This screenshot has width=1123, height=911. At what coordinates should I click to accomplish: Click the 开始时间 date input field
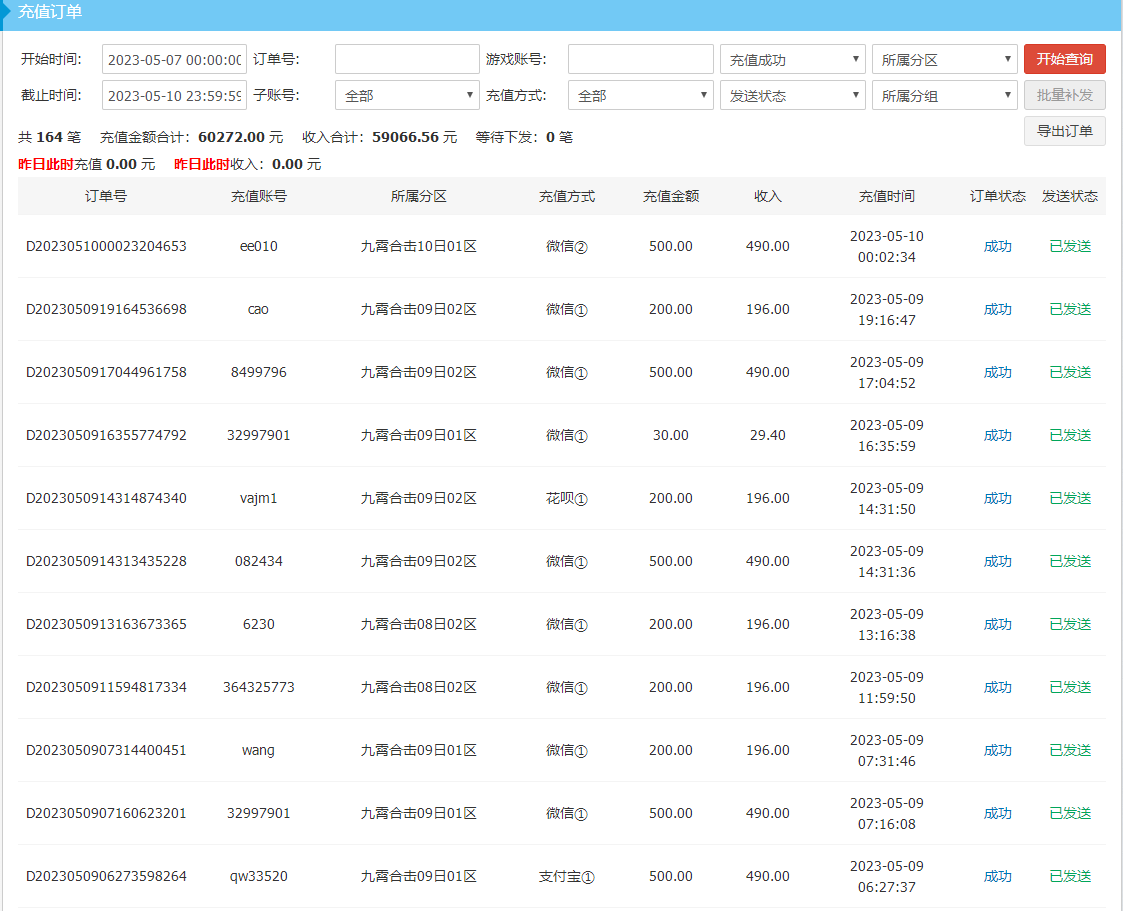click(174, 60)
